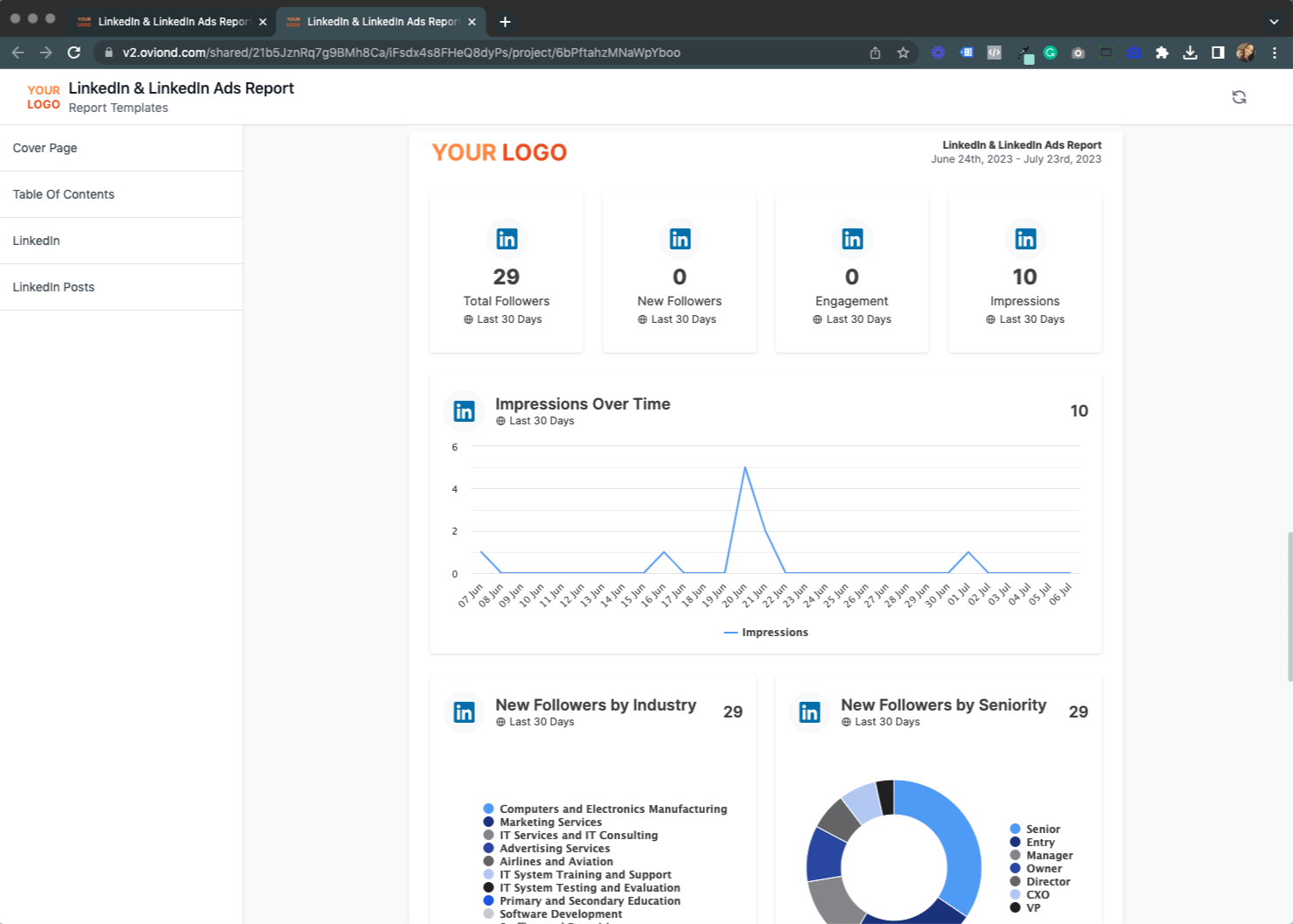
Task: Toggle Impressions series in chart legend
Action: coord(765,632)
